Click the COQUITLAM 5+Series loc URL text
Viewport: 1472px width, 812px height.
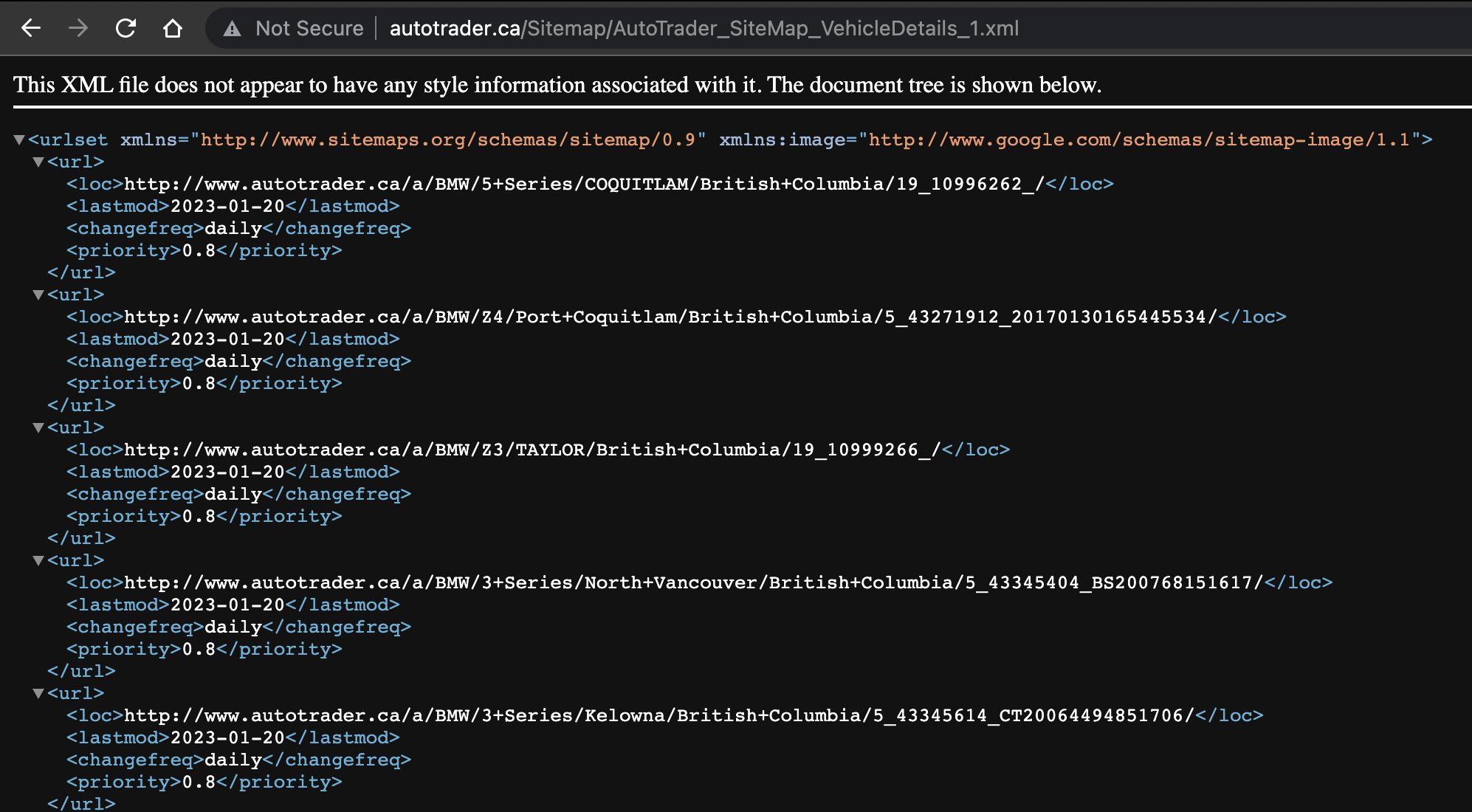(584, 184)
